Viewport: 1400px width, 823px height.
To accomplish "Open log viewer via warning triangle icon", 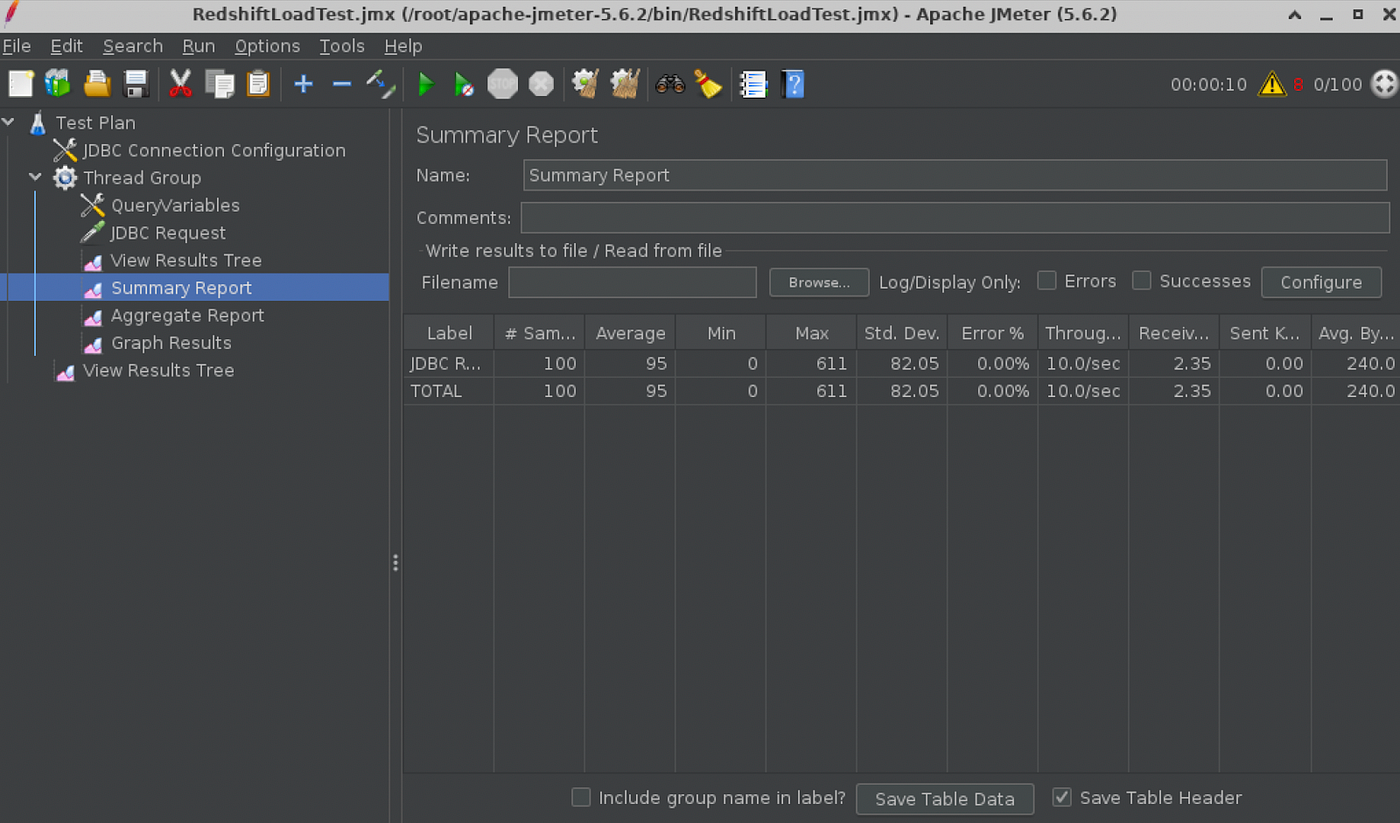I will point(1272,84).
